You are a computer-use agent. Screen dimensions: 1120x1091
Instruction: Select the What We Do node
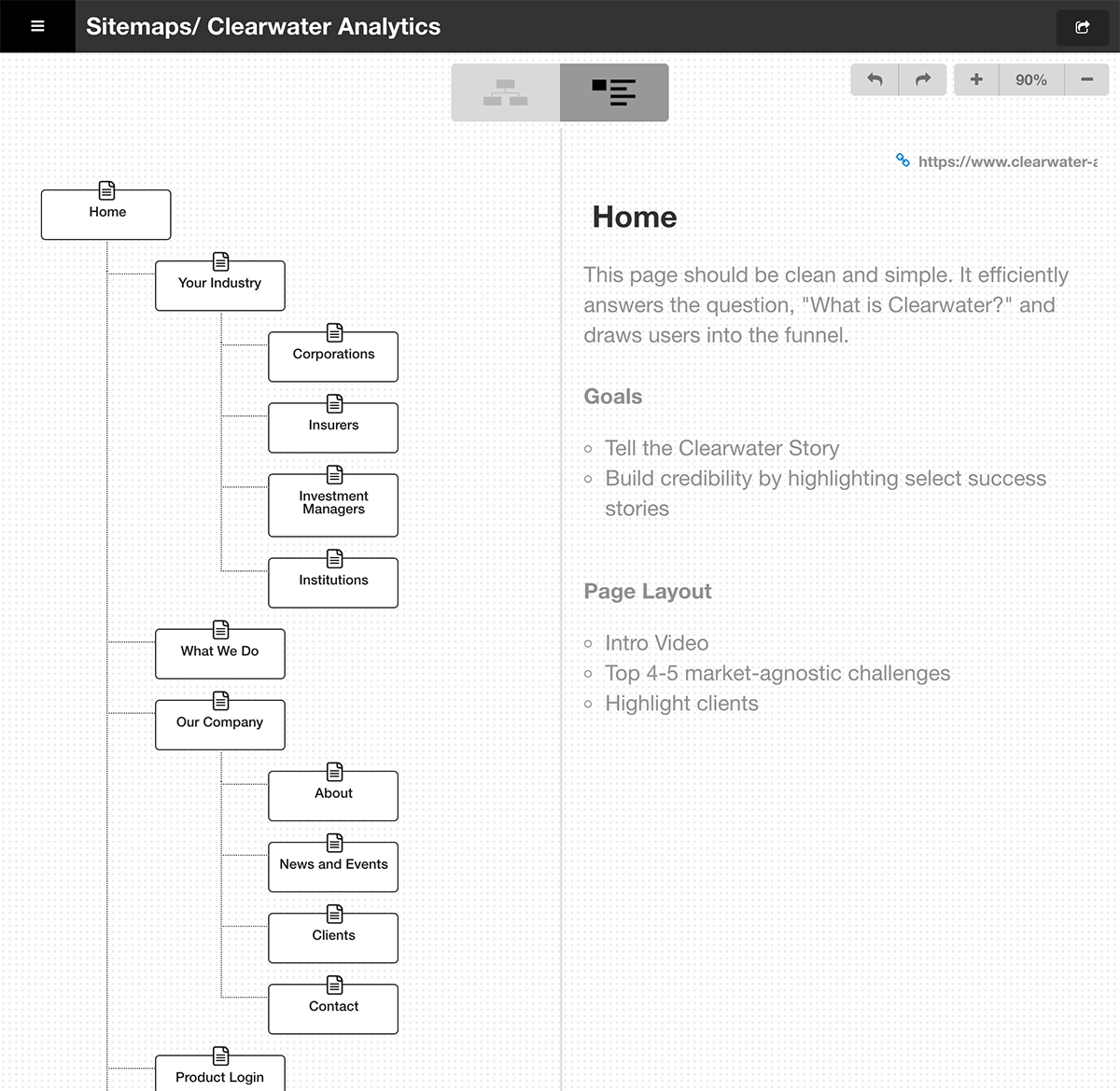(220, 655)
